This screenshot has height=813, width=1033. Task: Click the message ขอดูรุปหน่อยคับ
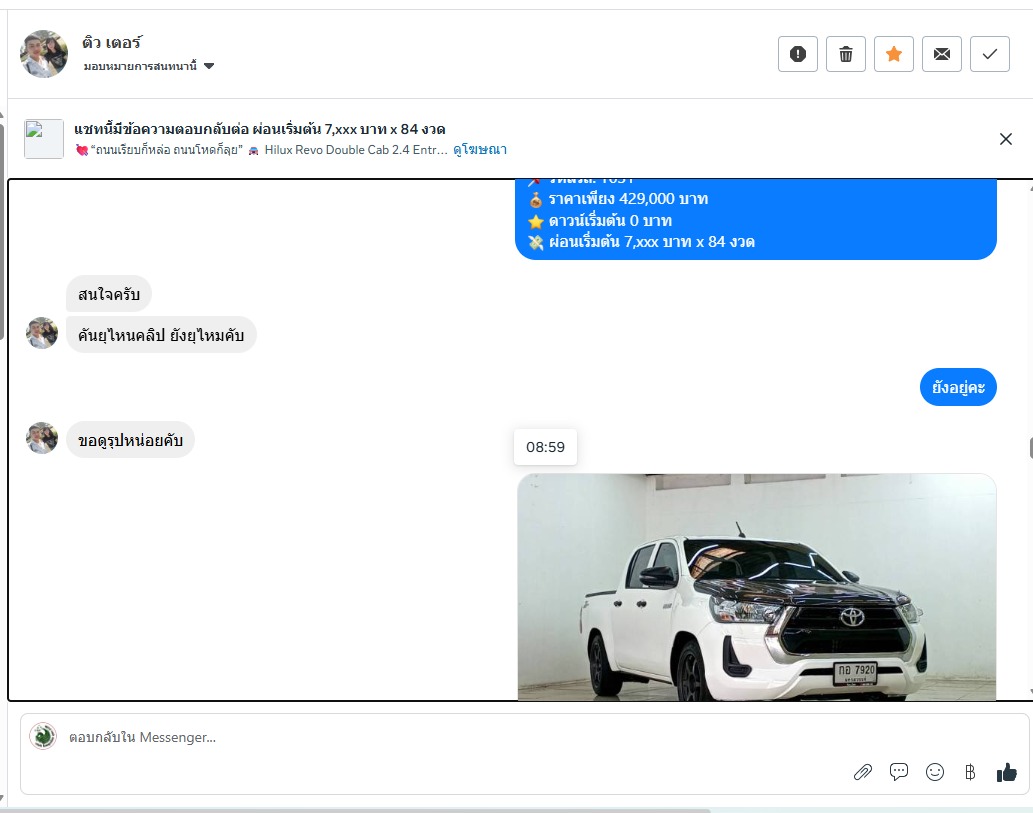[130, 439]
